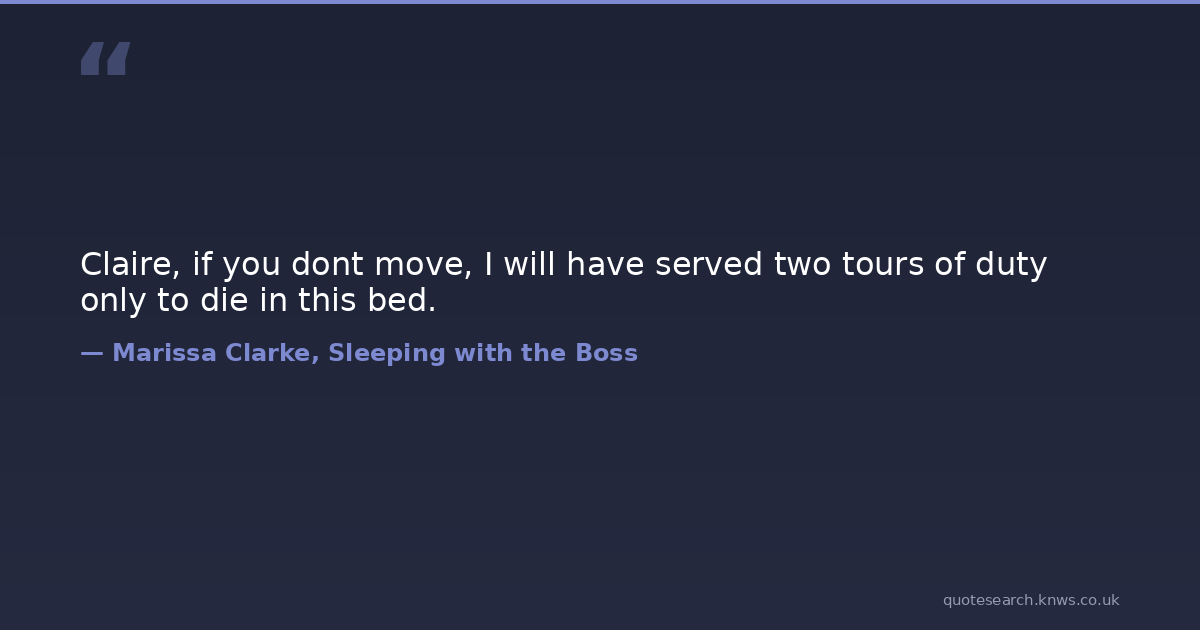Click the em dash before the author name
1200x630 pixels.
(x=91, y=353)
